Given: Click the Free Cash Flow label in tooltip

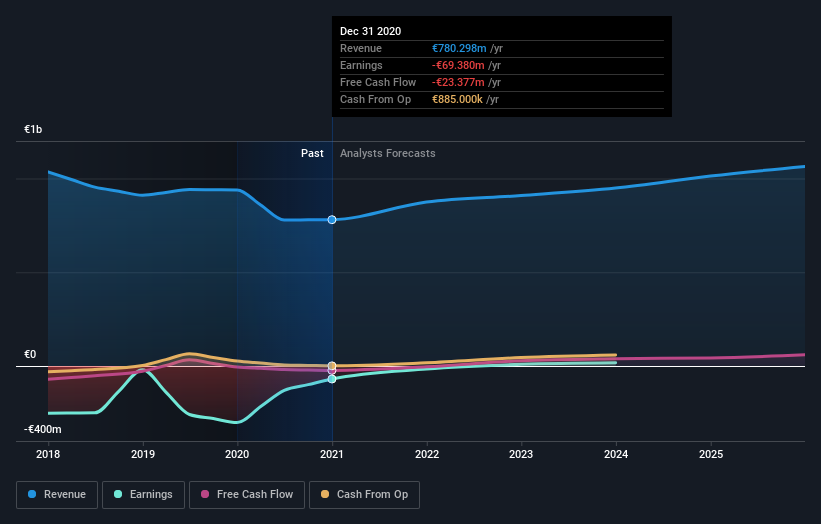Looking at the screenshot, I should [378, 82].
